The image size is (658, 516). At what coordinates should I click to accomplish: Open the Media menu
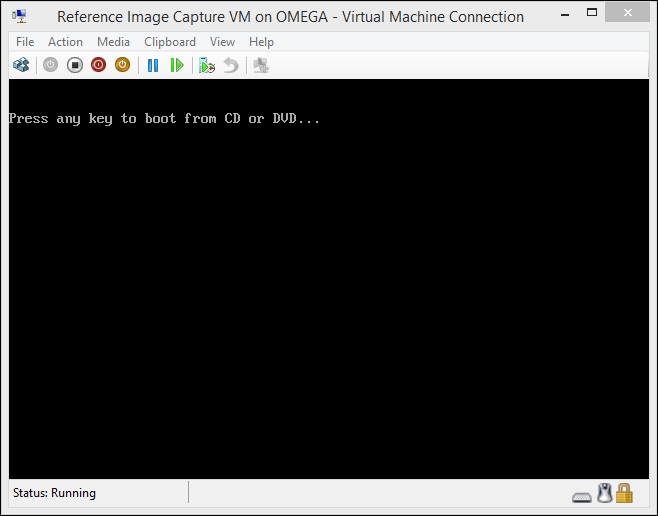point(113,42)
